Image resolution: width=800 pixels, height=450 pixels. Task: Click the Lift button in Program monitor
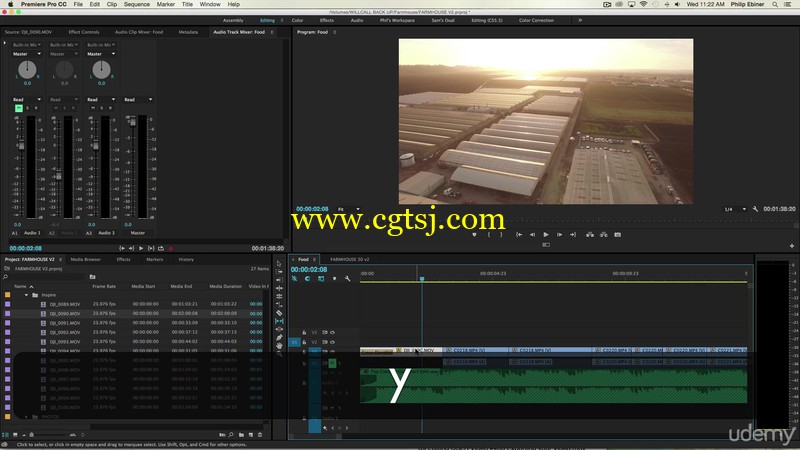(590, 235)
